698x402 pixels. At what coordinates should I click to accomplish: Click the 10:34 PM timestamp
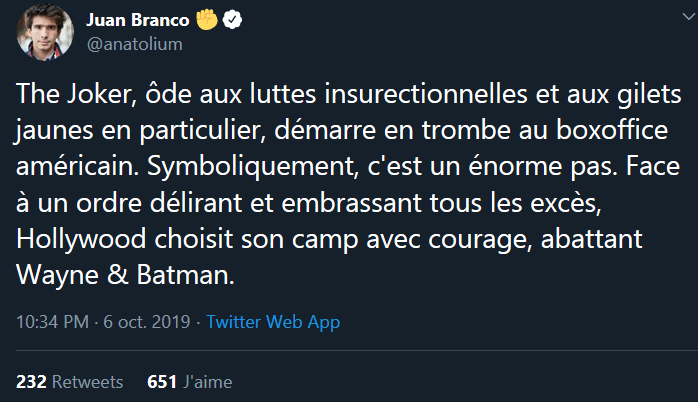coord(49,322)
